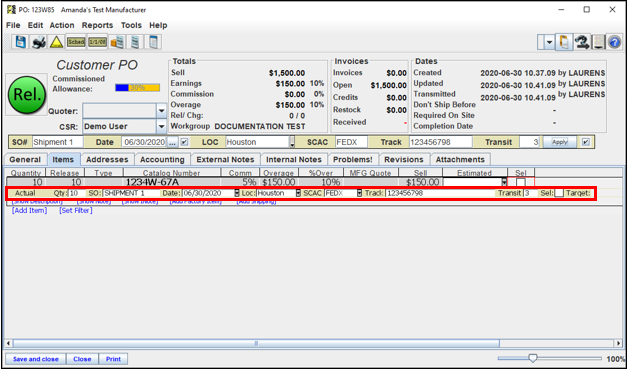The height and width of the screenshot is (372, 630).
Task: Click the zoom slider handle at bottom right
Action: pyautogui.click(x=533, y=358)
